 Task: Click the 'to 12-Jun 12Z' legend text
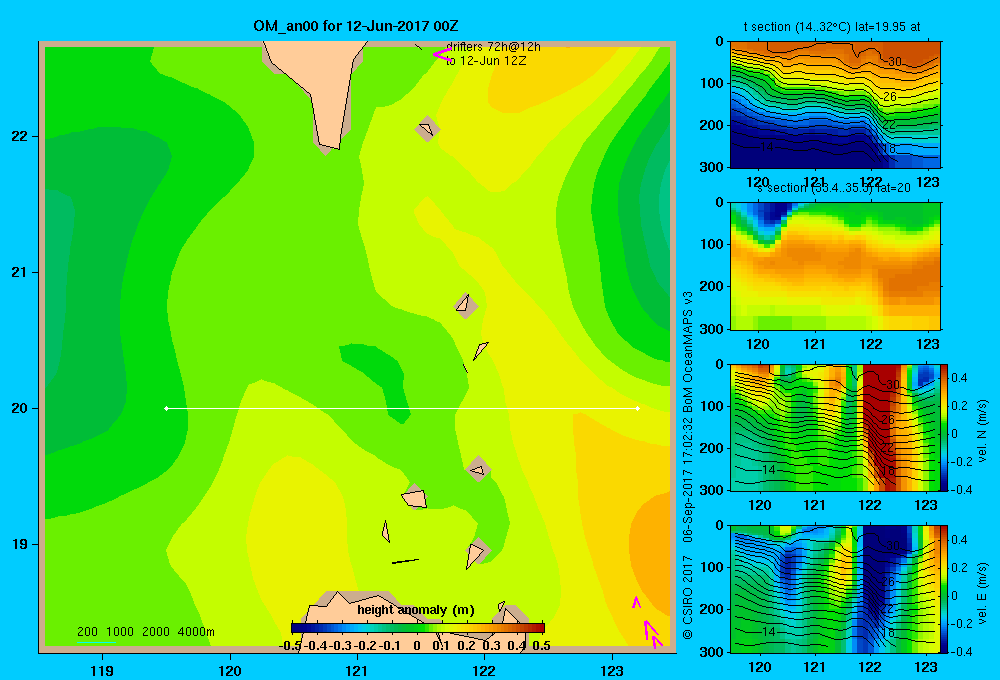[486, 61]
